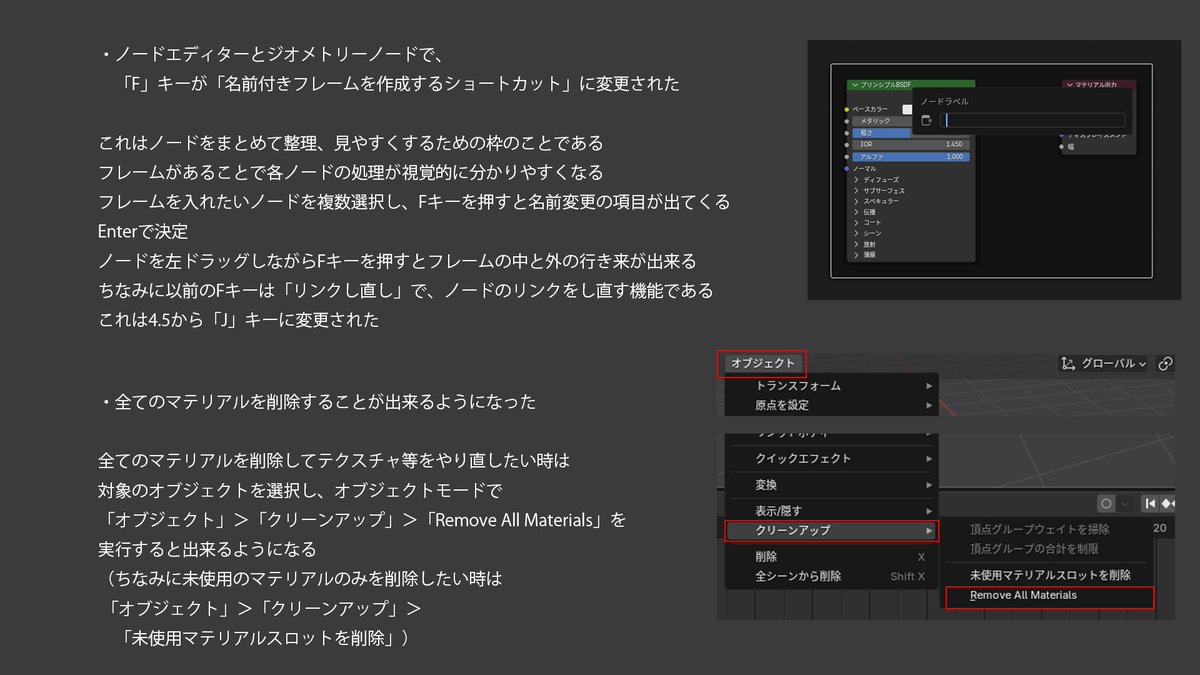Click the 幅 socket on マテリアル出力 node

coord(1062,147)
